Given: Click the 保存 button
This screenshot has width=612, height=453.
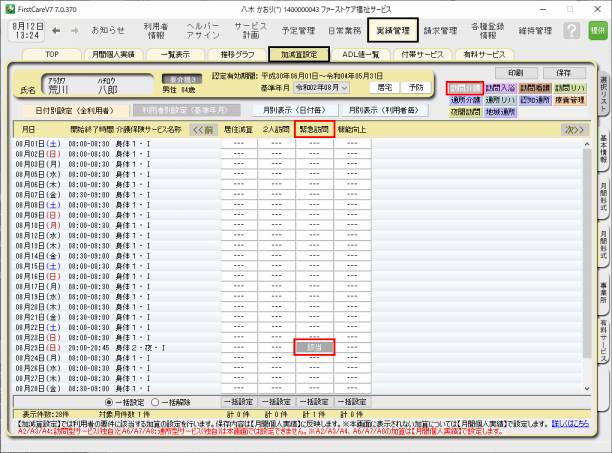Looking at the screenshot, I should 563,73.
